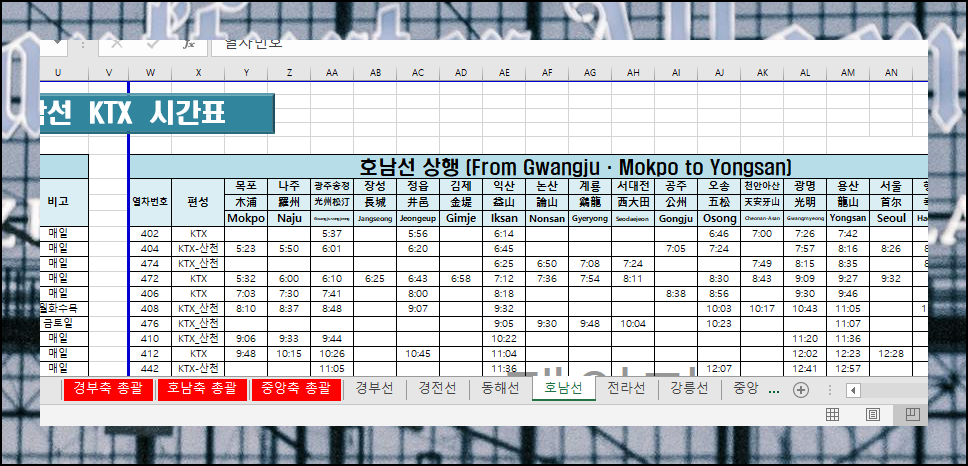Select the Mokpo station header cell

pyautogui.click(x=246, y=218)
